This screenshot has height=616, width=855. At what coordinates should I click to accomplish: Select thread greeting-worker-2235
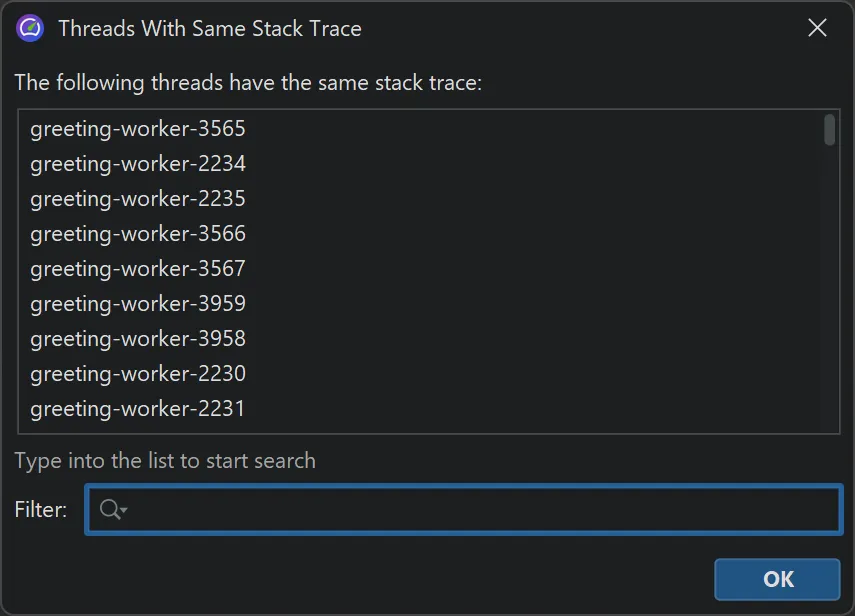coord(138,199)
